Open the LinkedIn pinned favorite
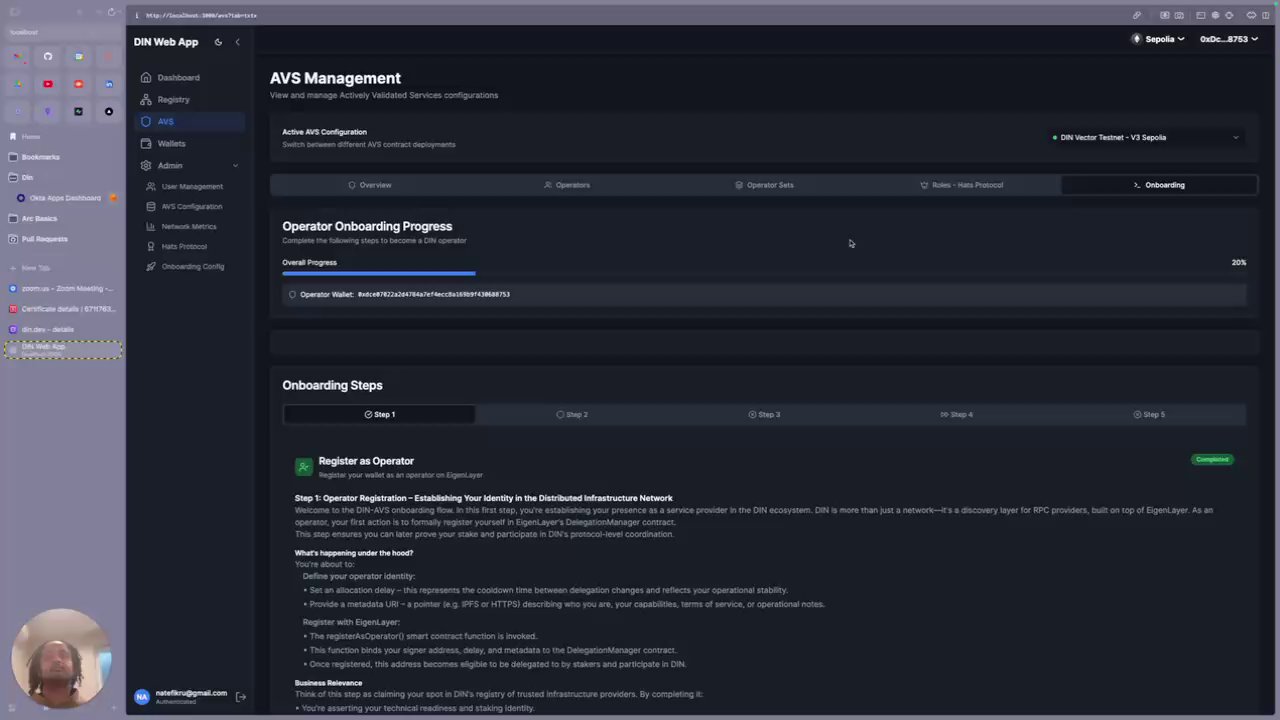Image resolution: width=1280 pixels, height=720 pixels. (109, 84)
